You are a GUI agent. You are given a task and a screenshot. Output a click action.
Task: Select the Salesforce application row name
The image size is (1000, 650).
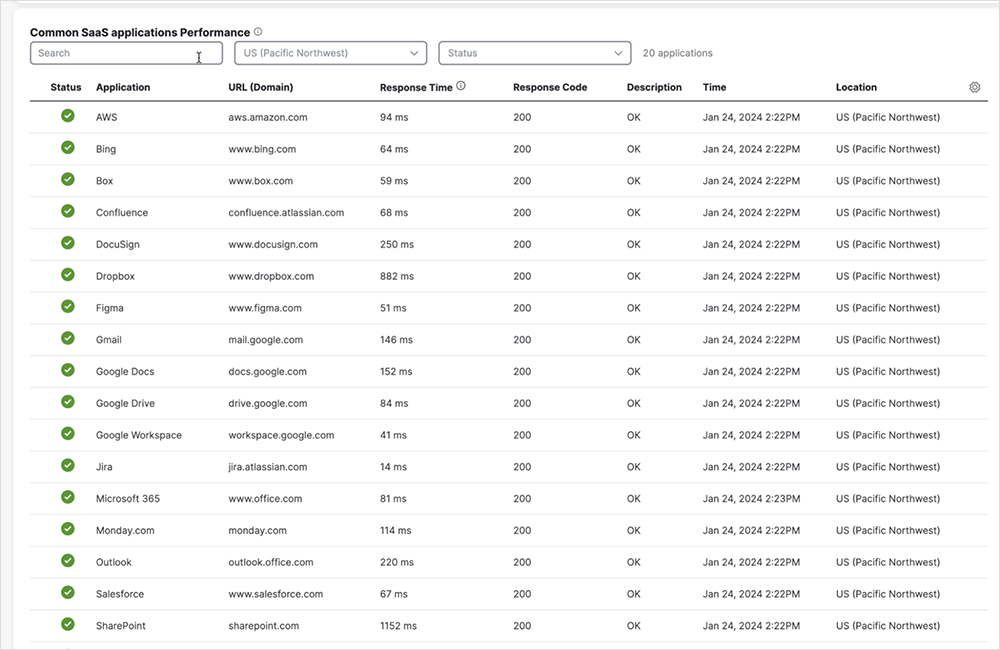tap(120, 594)
